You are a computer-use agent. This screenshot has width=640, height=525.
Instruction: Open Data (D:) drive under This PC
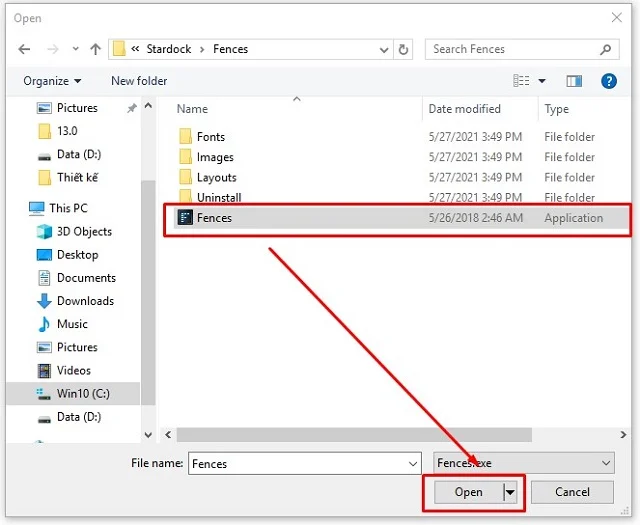click(x=79, y=417)
